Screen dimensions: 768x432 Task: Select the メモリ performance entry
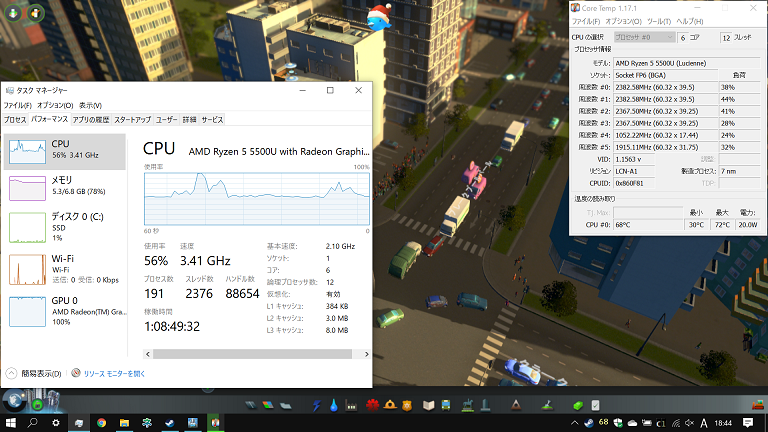65,188
